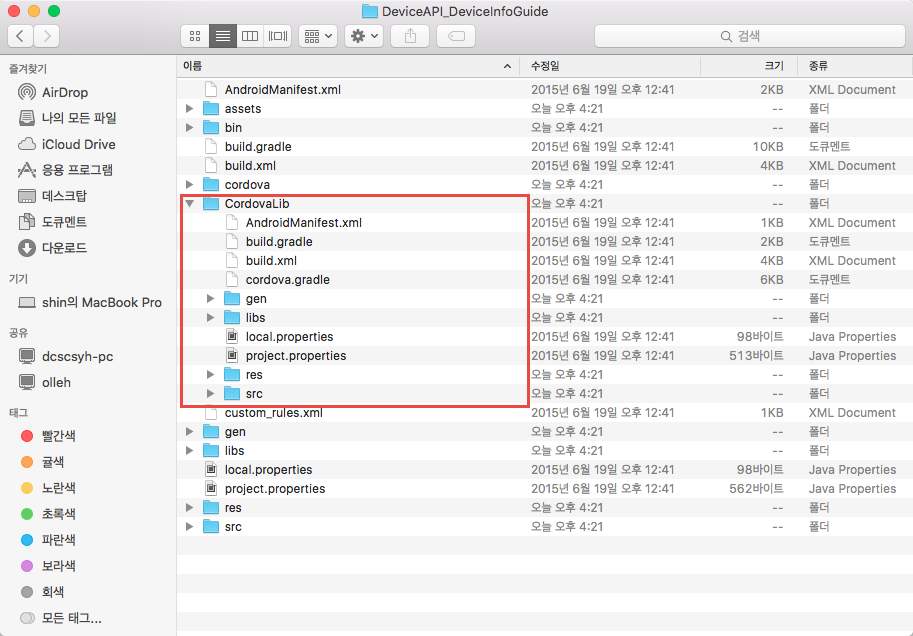Click the Share toolbar button
Image resolution: width=913 pixels, height=636 pixels.
pyautogui.click(x=409, y=36)
